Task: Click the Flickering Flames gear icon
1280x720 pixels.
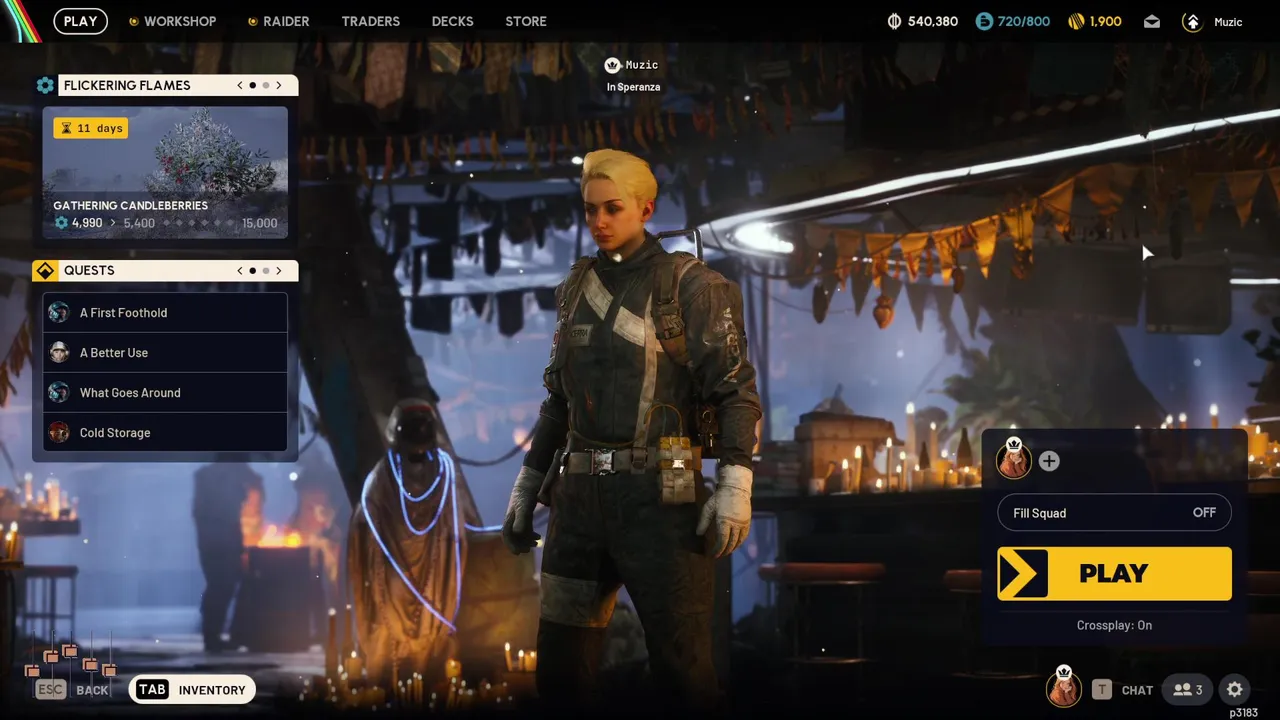Action: click(x=45, y=85)
